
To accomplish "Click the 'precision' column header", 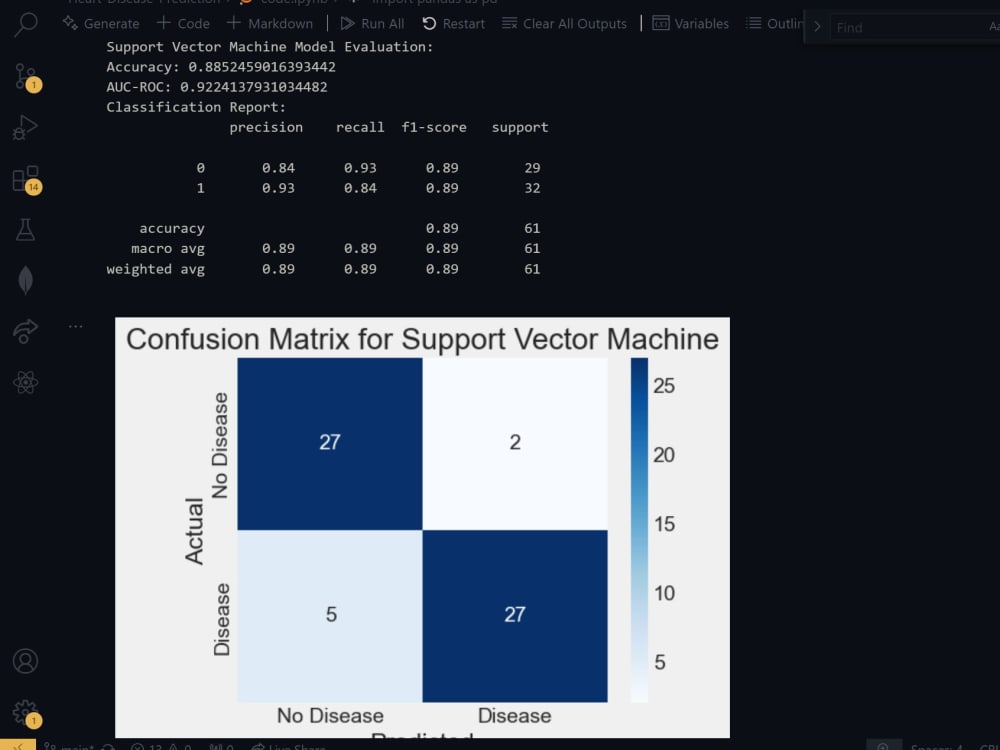I will click(266, 128).
